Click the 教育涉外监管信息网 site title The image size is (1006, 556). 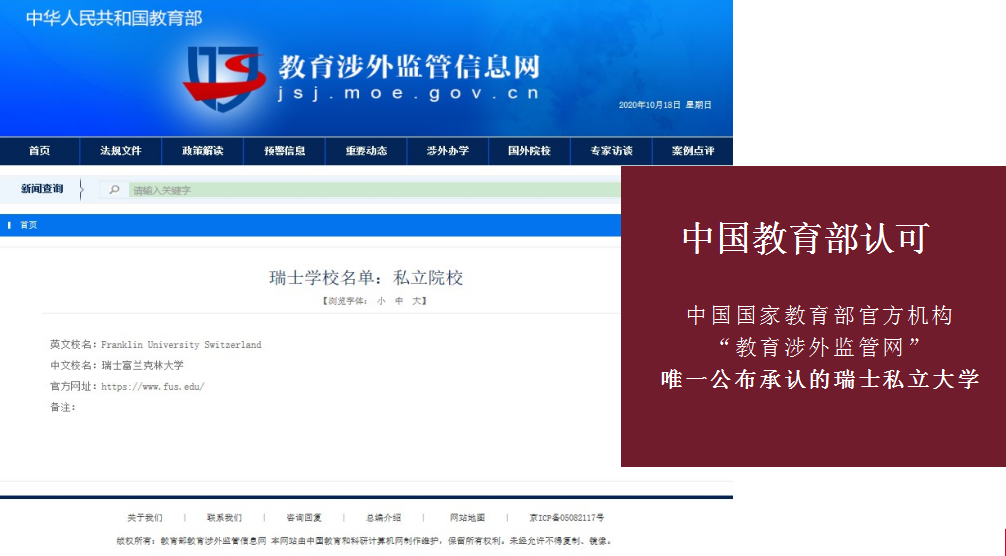[409, 67]
